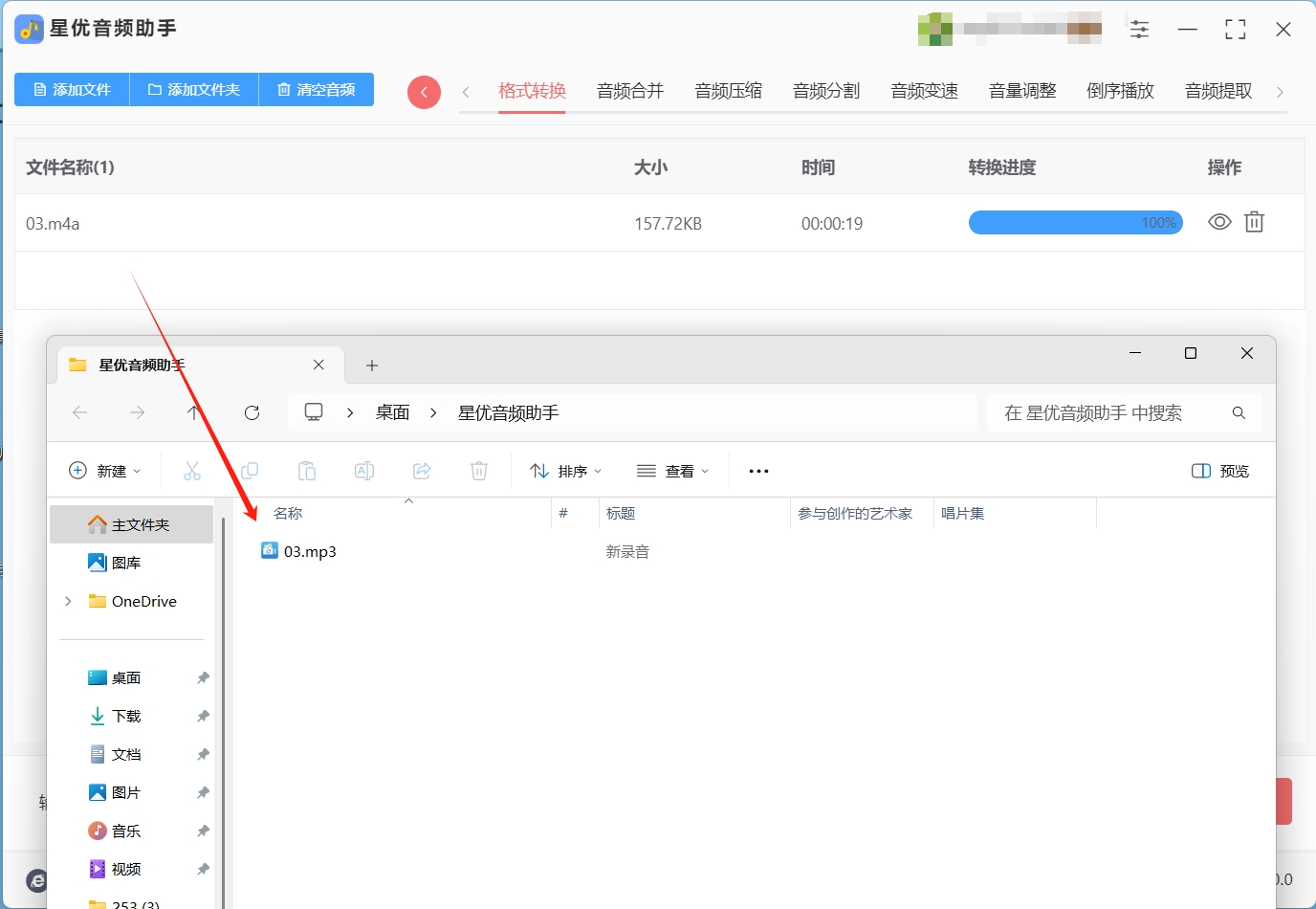Click the red round back arrow button
1316x909 pixels.
click(x=424, y=92)
